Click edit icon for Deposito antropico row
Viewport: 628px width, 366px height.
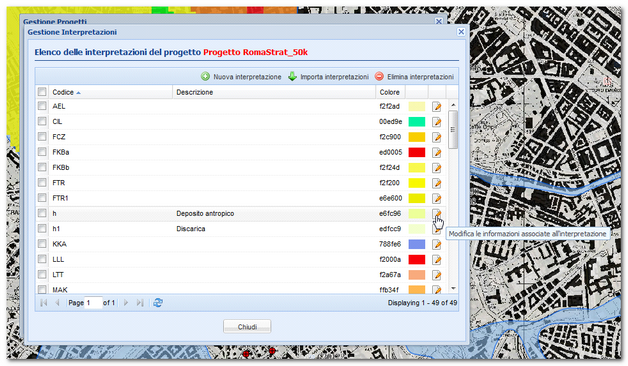pyautogui.click(x=437, y=214)
